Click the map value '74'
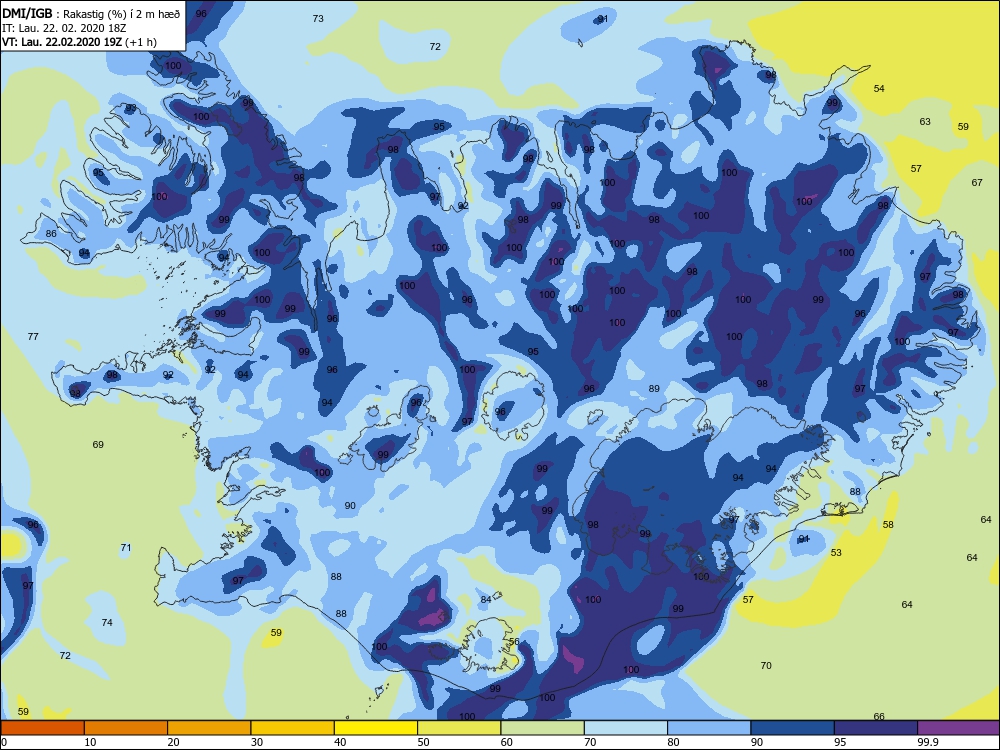This screenshot has height=750, width=1000. [107, 623]
